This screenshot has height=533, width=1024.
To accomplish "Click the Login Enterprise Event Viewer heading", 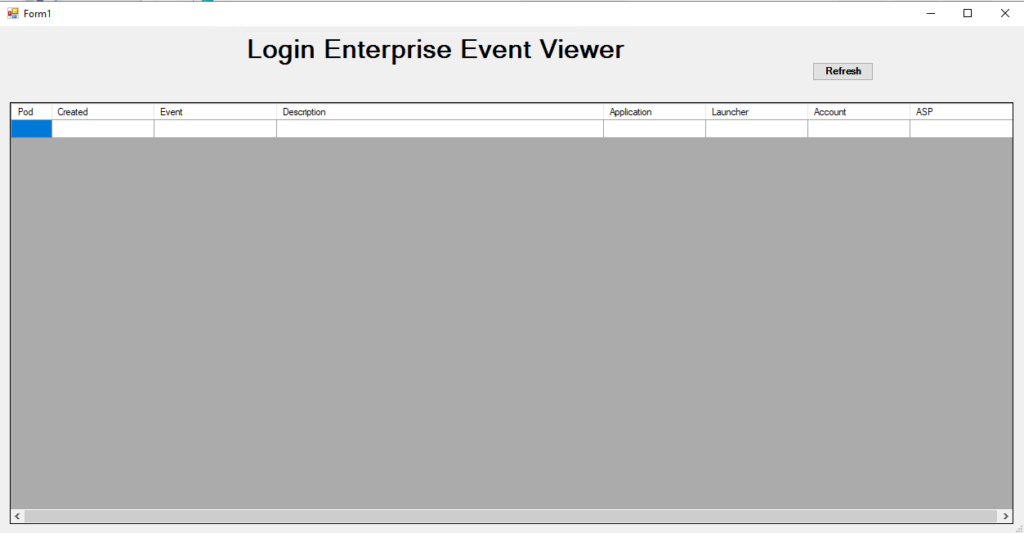I will coord(436,50).
